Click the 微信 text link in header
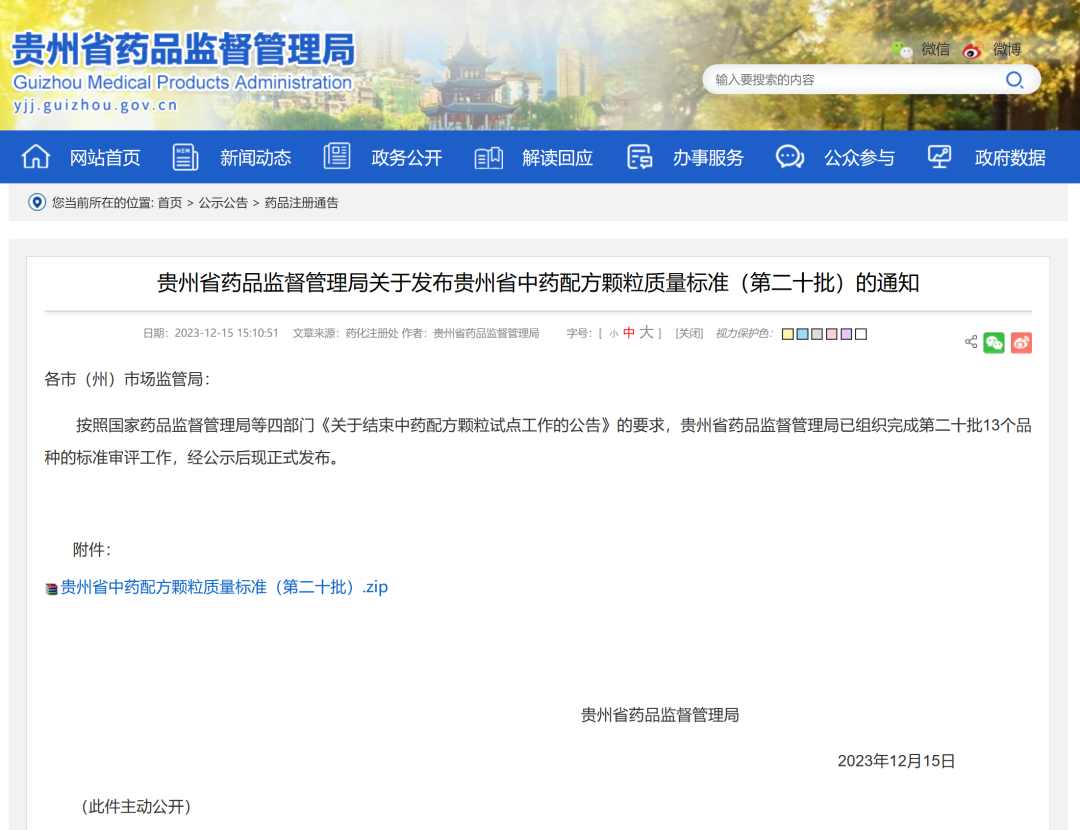Viewport: 1080px width, 830px height. (935, 50)
